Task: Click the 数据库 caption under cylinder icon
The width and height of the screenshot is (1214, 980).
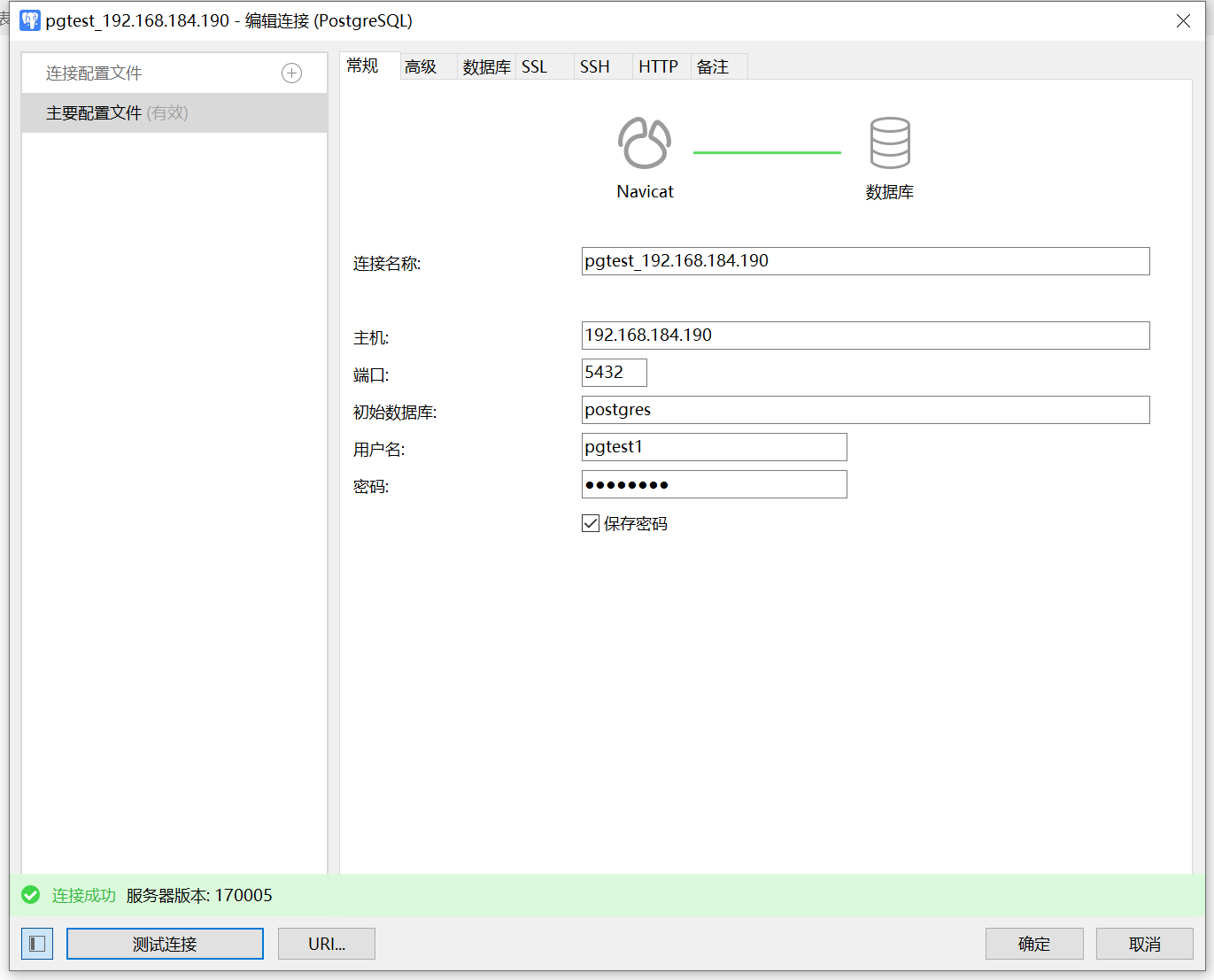Action: point(890,191)
